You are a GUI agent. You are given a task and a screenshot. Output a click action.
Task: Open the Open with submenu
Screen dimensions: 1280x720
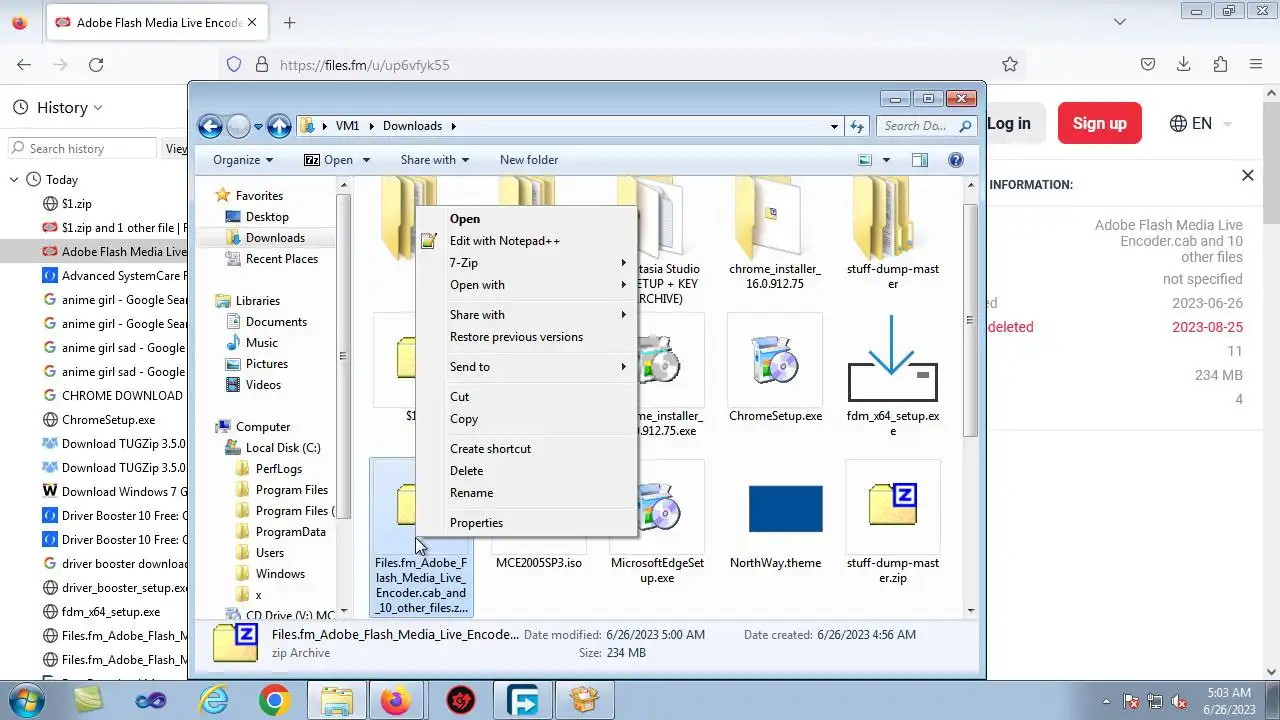click(x=526, y=285)
